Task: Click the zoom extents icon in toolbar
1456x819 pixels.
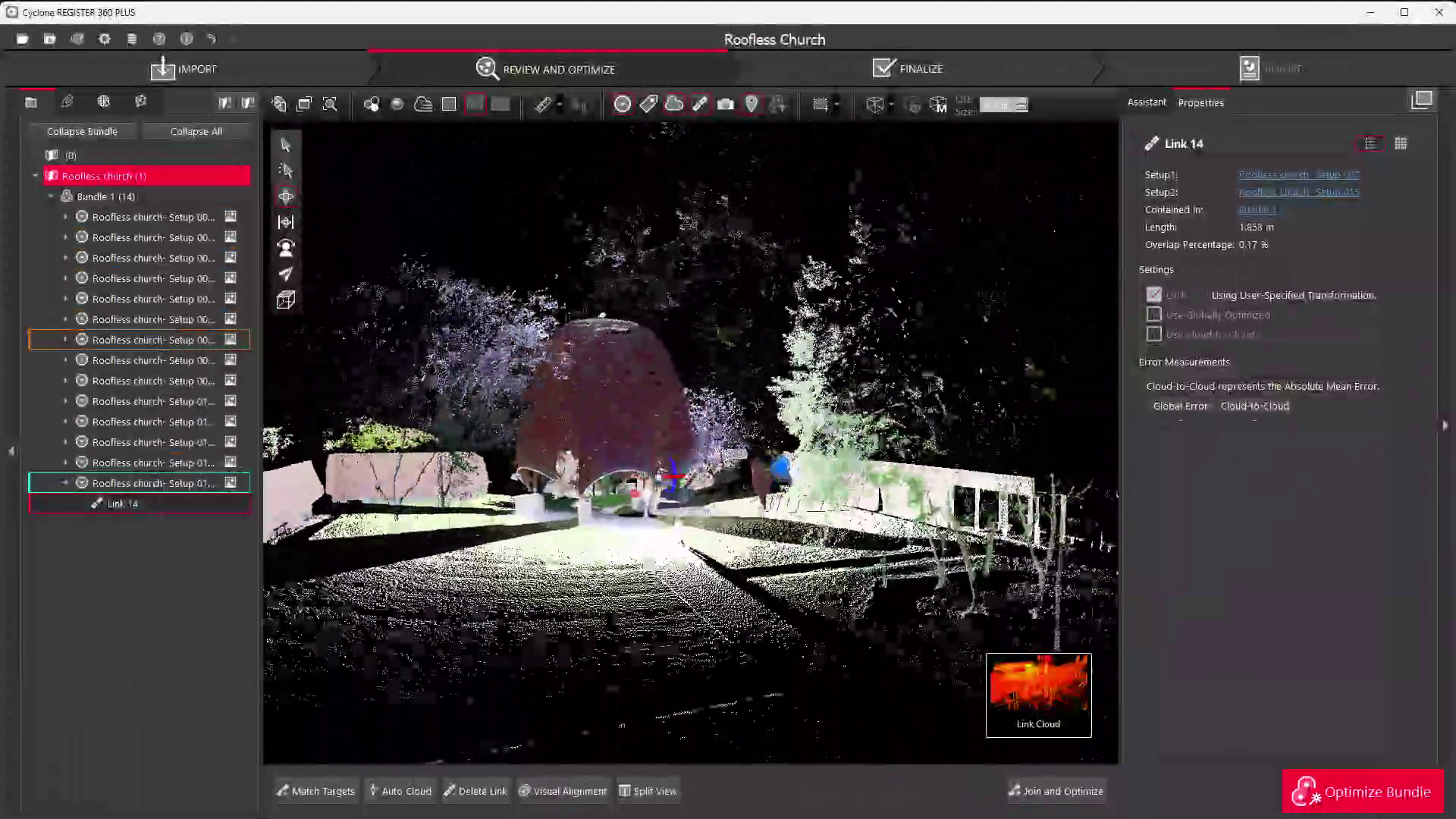Action: click(x=330, y=105)
